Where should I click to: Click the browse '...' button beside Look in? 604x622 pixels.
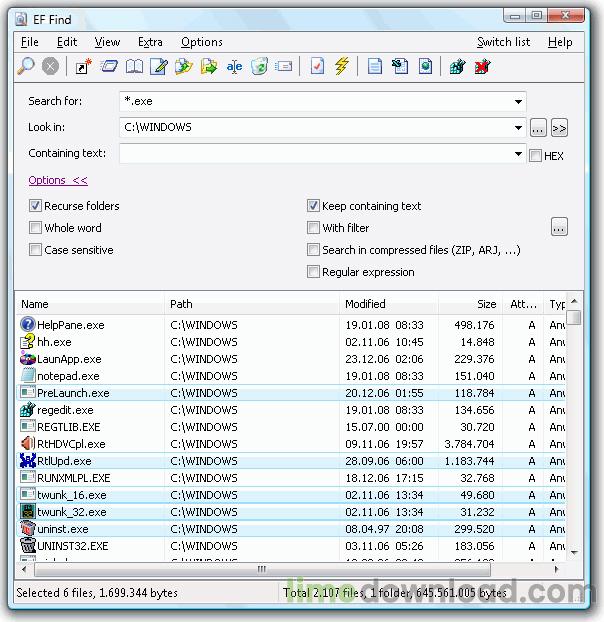coord(538,128)
